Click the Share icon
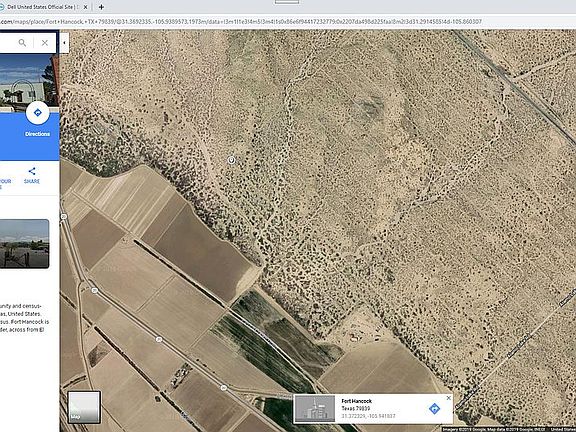Viewport: 576px width, 432px height. pyautogui.click(x=32, y=171)
